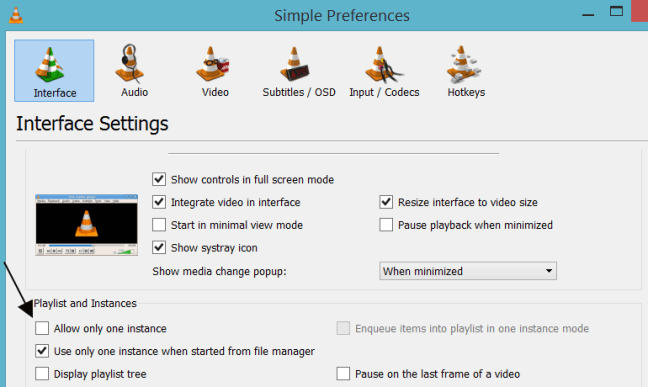This screenshot has width=648, height=387.
Task: Uncheck Use only one instance from file manager
Action: pos(42,351)
